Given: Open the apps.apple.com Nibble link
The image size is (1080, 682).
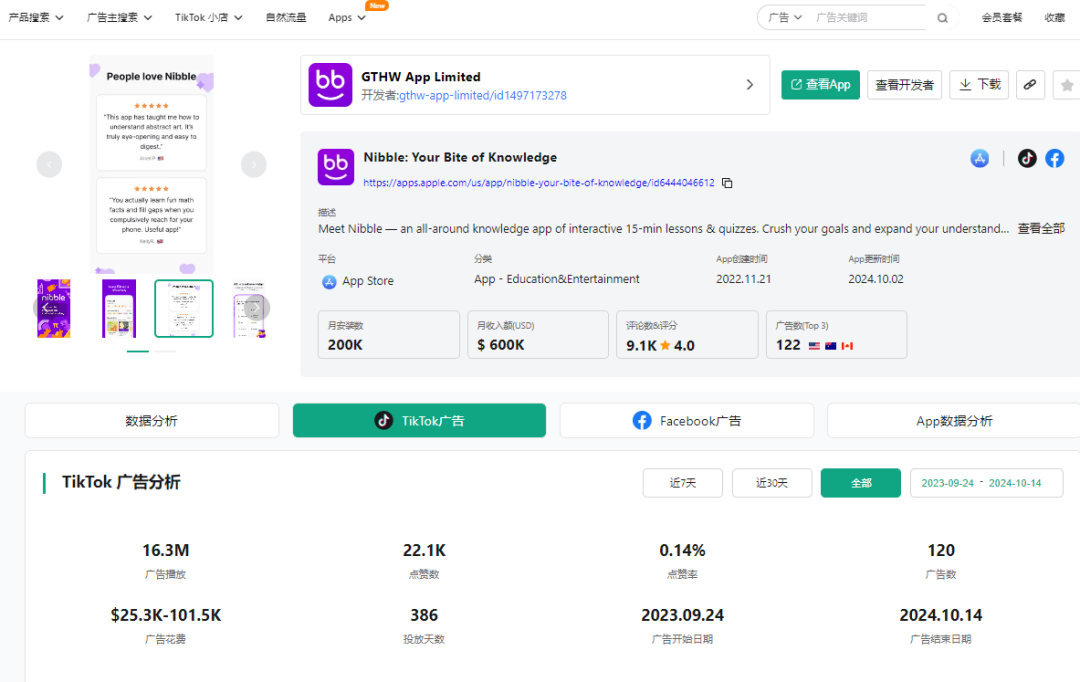Looking at the screenshot, I should pyautogui.click(x=539, y=183).
